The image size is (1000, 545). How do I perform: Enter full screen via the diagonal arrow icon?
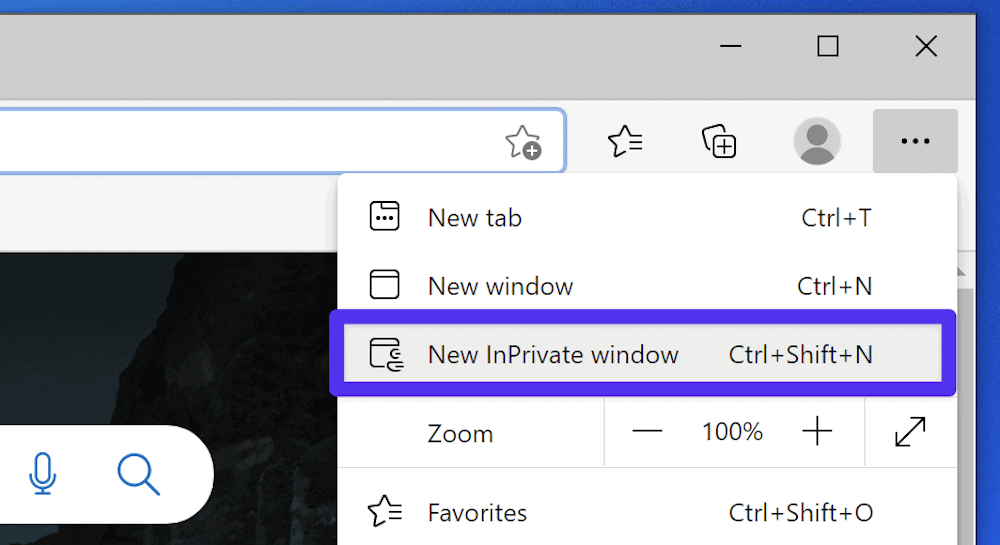coord(910,432)
